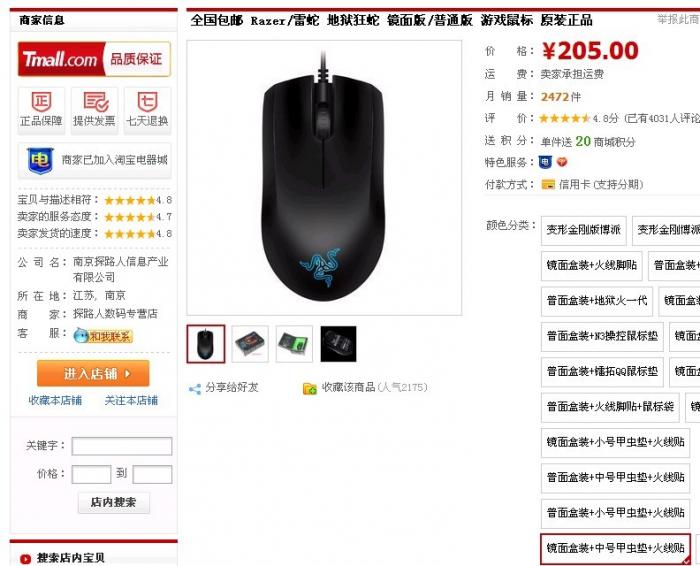The image size is (700, 566).
Task: Click the share icon beside 分享给好友
Action: click(x=195, y=389)
